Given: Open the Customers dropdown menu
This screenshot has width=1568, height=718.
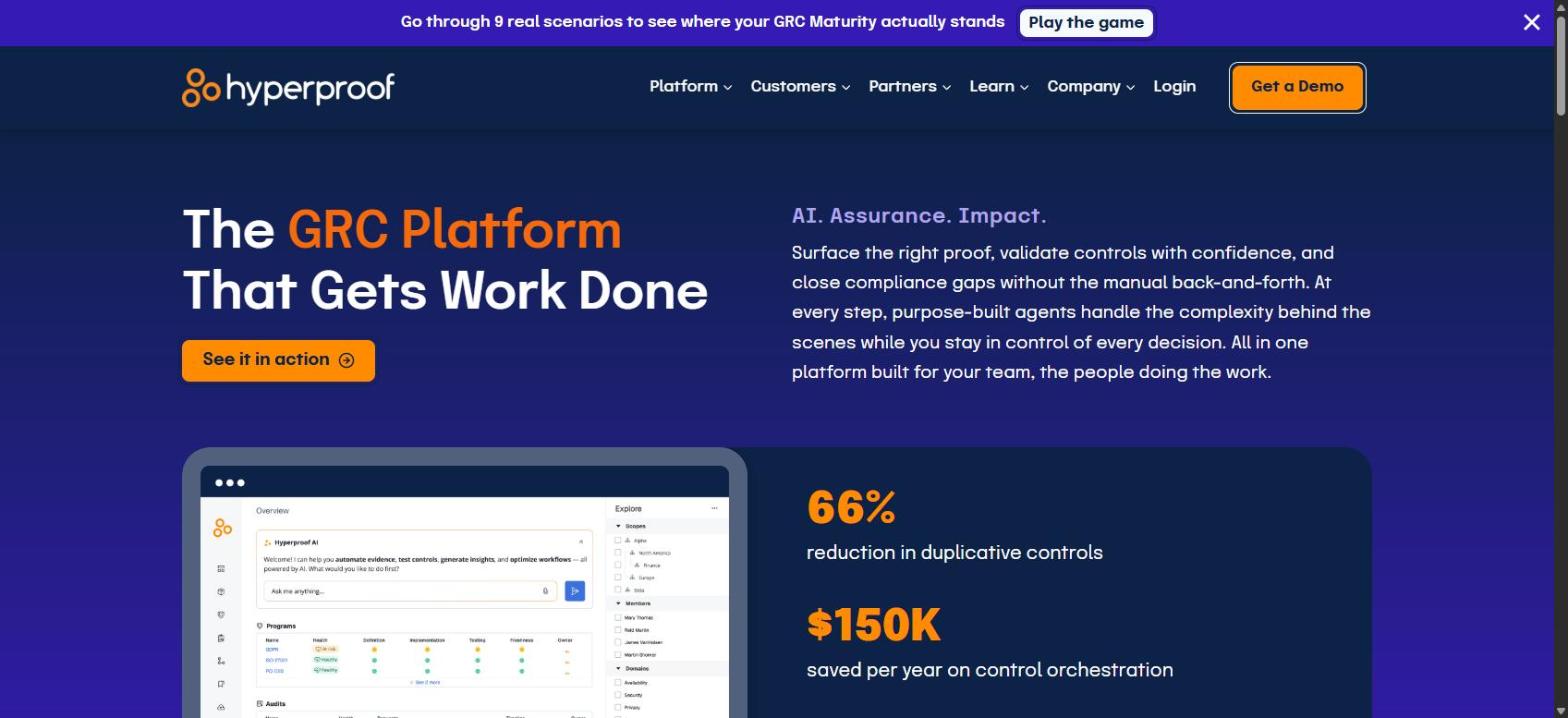Looking at the screenshot, I should tap(800, 86).
